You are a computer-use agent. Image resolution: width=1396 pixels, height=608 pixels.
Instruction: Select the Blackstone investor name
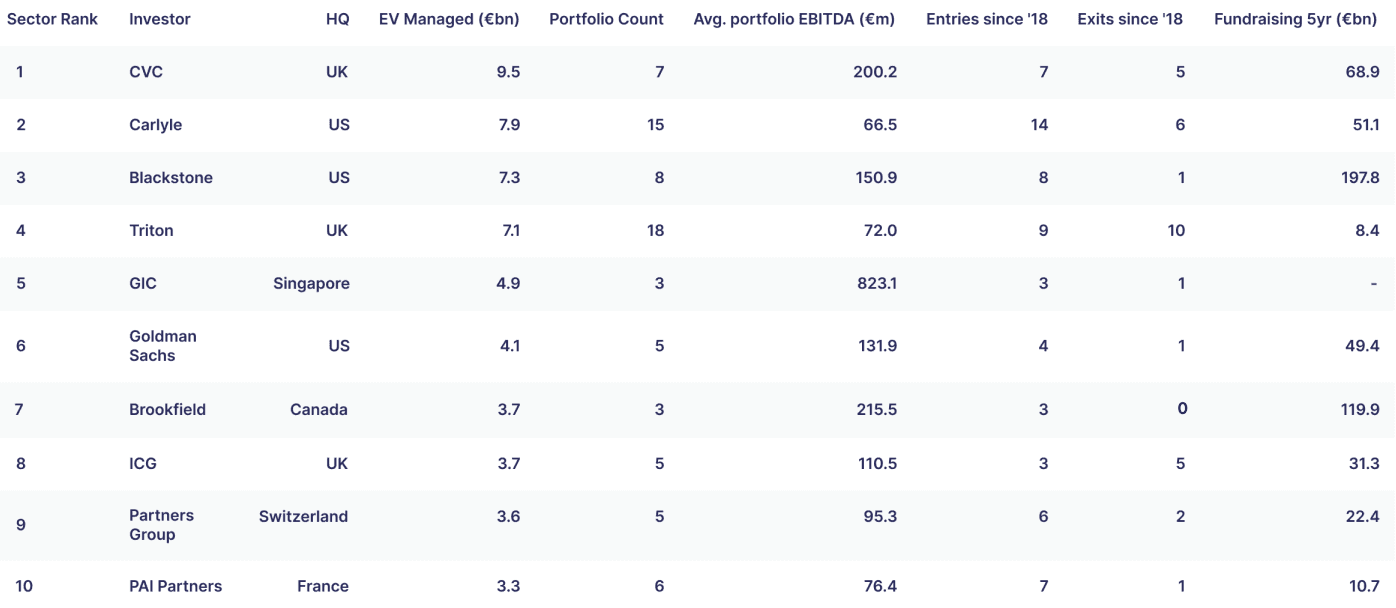[171, 178]
